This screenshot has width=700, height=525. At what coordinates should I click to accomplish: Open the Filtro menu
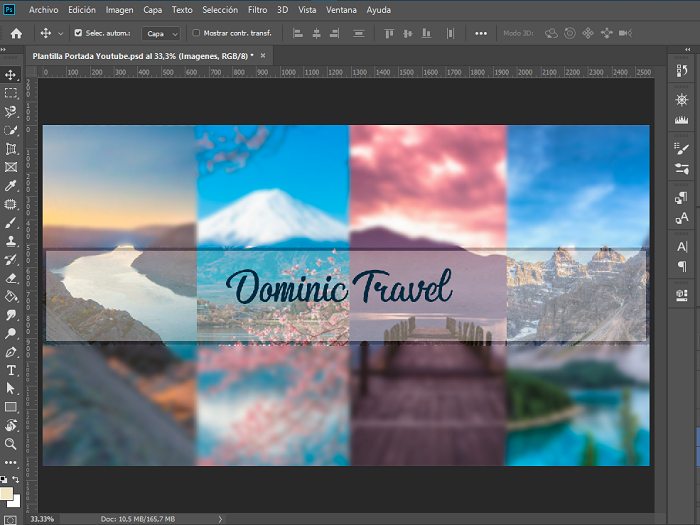click(x=258, y=10)
